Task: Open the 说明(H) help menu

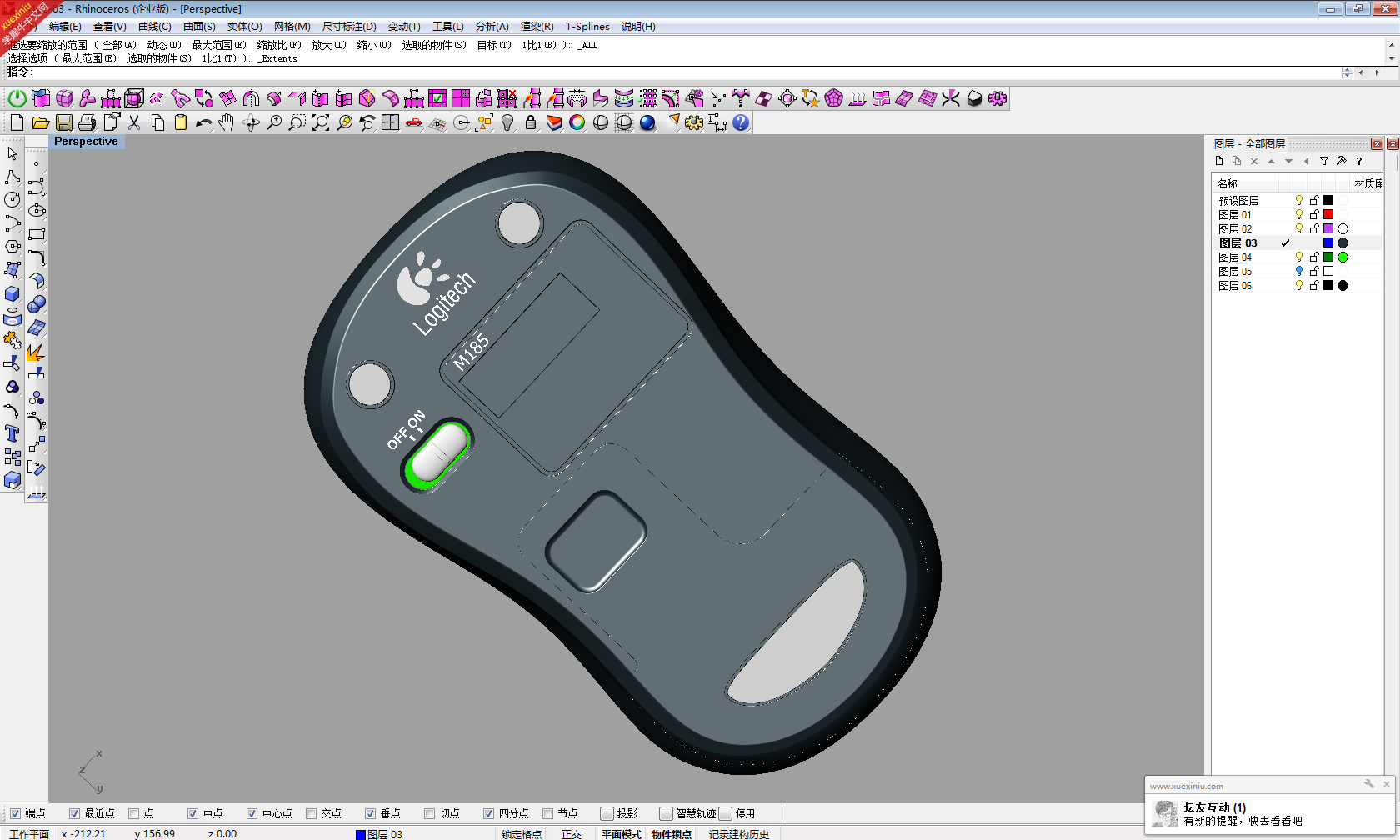Action: [638, 27]
